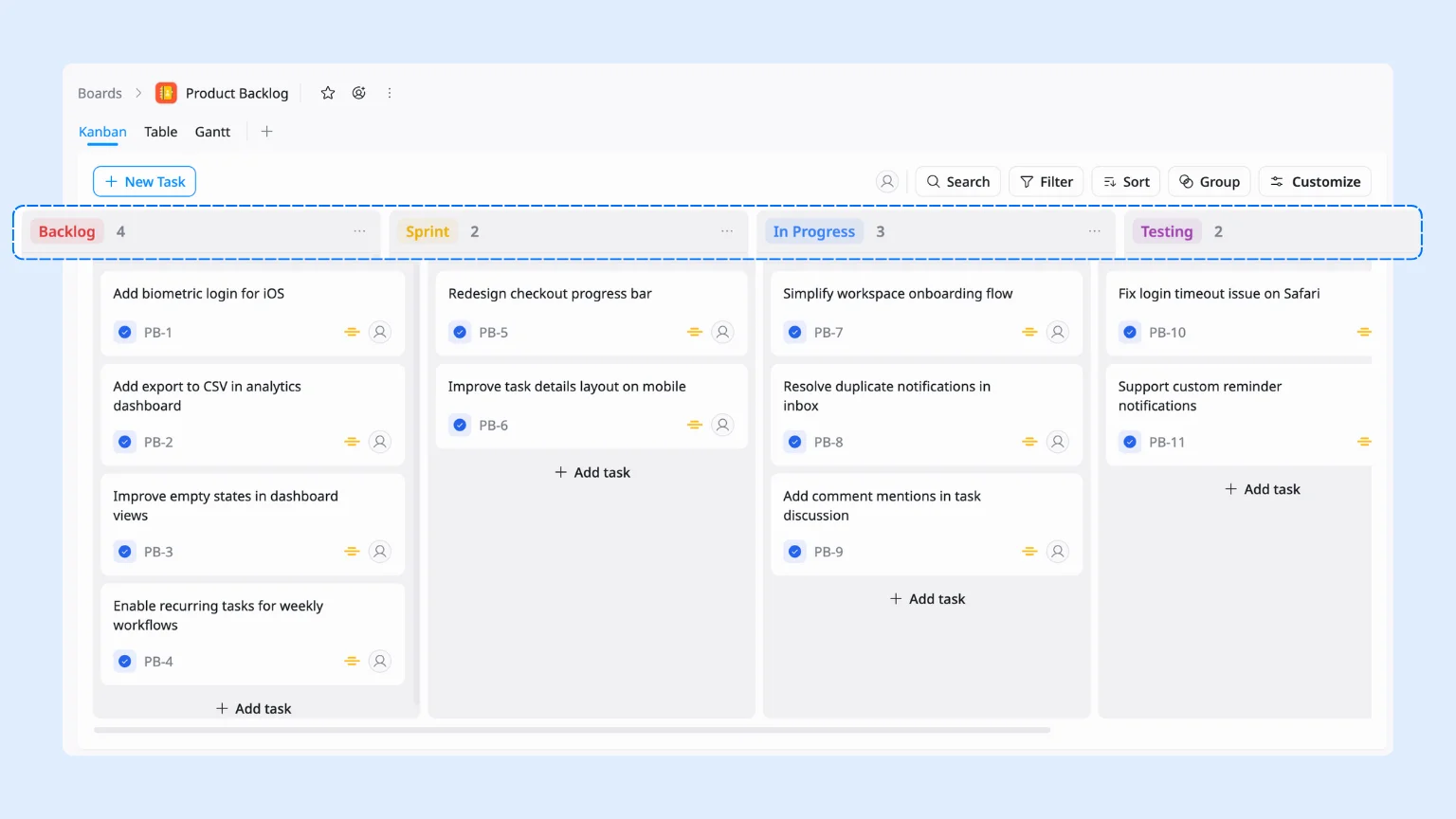This screenshot has height=819, width=1456.
Task: Click the yellow Sprint status label
Action: click(428, 231)
